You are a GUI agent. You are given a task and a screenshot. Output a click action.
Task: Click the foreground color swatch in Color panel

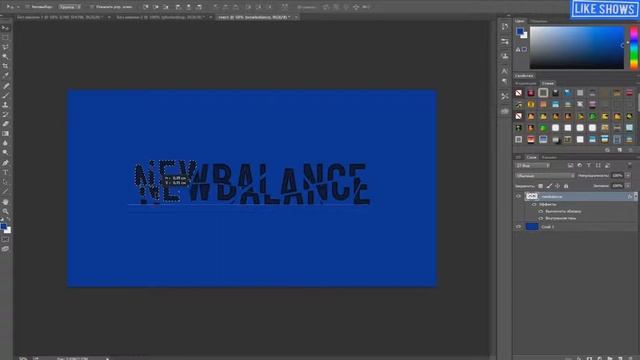(519, 31)
